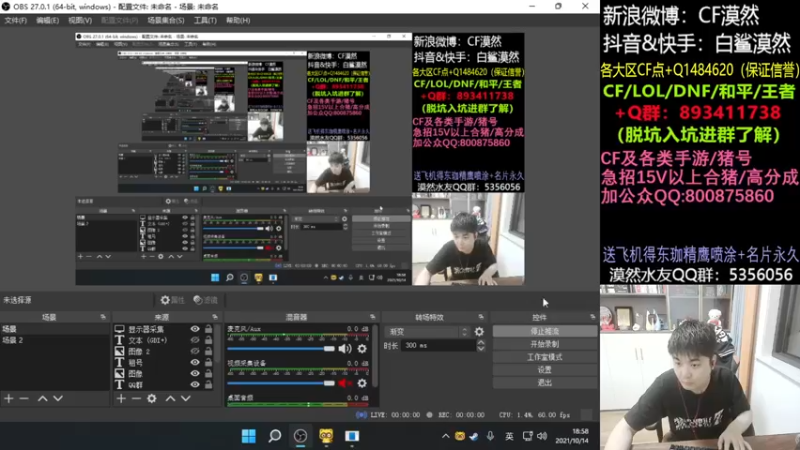Click the image icon of 图像 2 source
This screenshot has width=800, height=450.
(x=119, y=352)
